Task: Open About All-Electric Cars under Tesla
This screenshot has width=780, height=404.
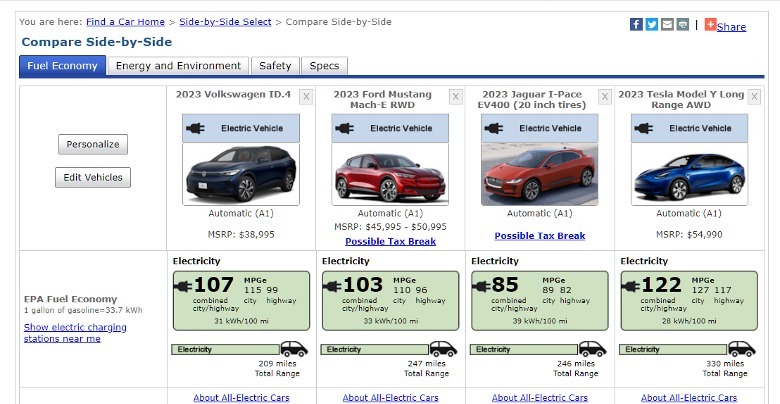Action: (x=689, y=398)
